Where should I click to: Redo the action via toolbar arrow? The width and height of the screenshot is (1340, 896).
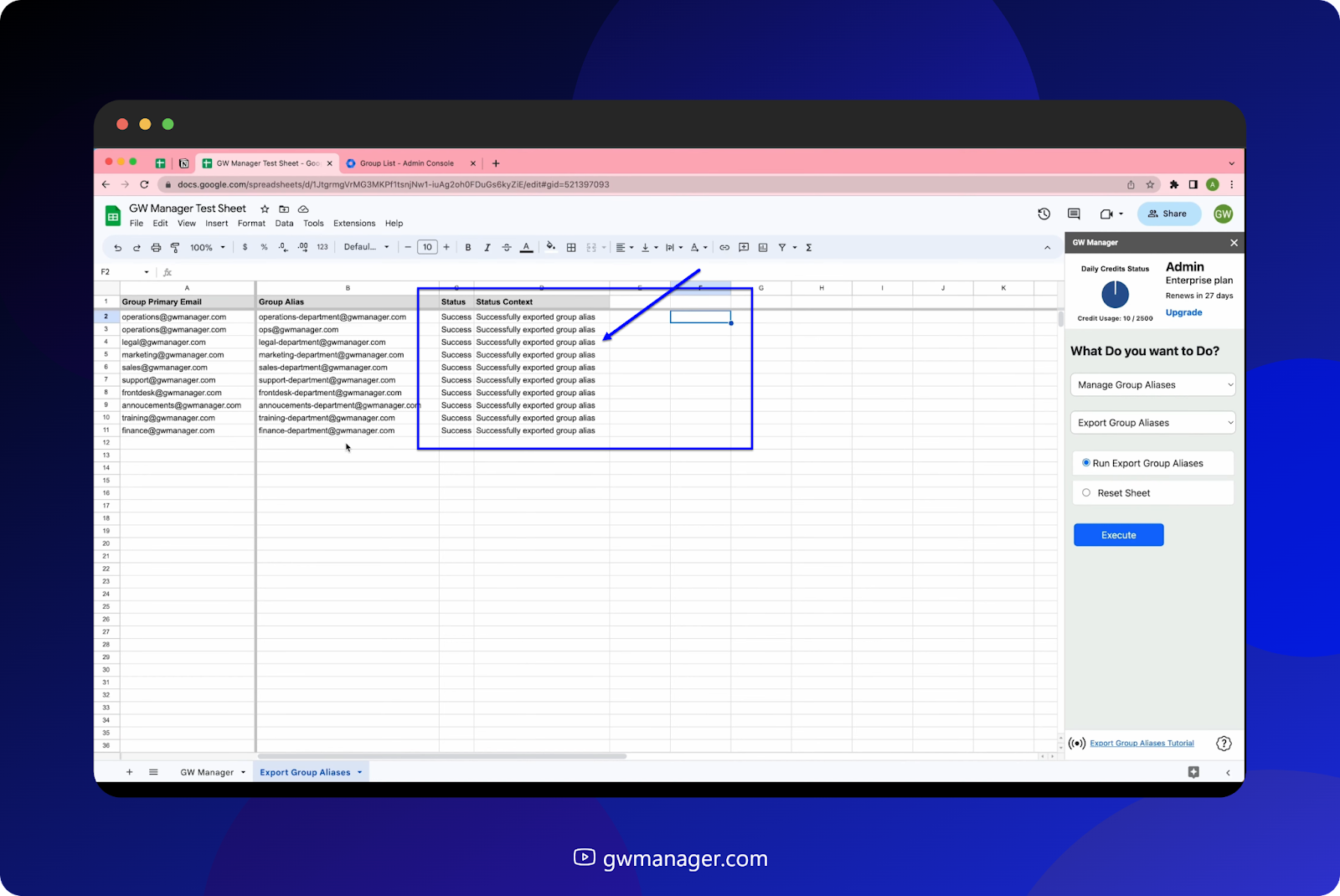coord(137,248)
